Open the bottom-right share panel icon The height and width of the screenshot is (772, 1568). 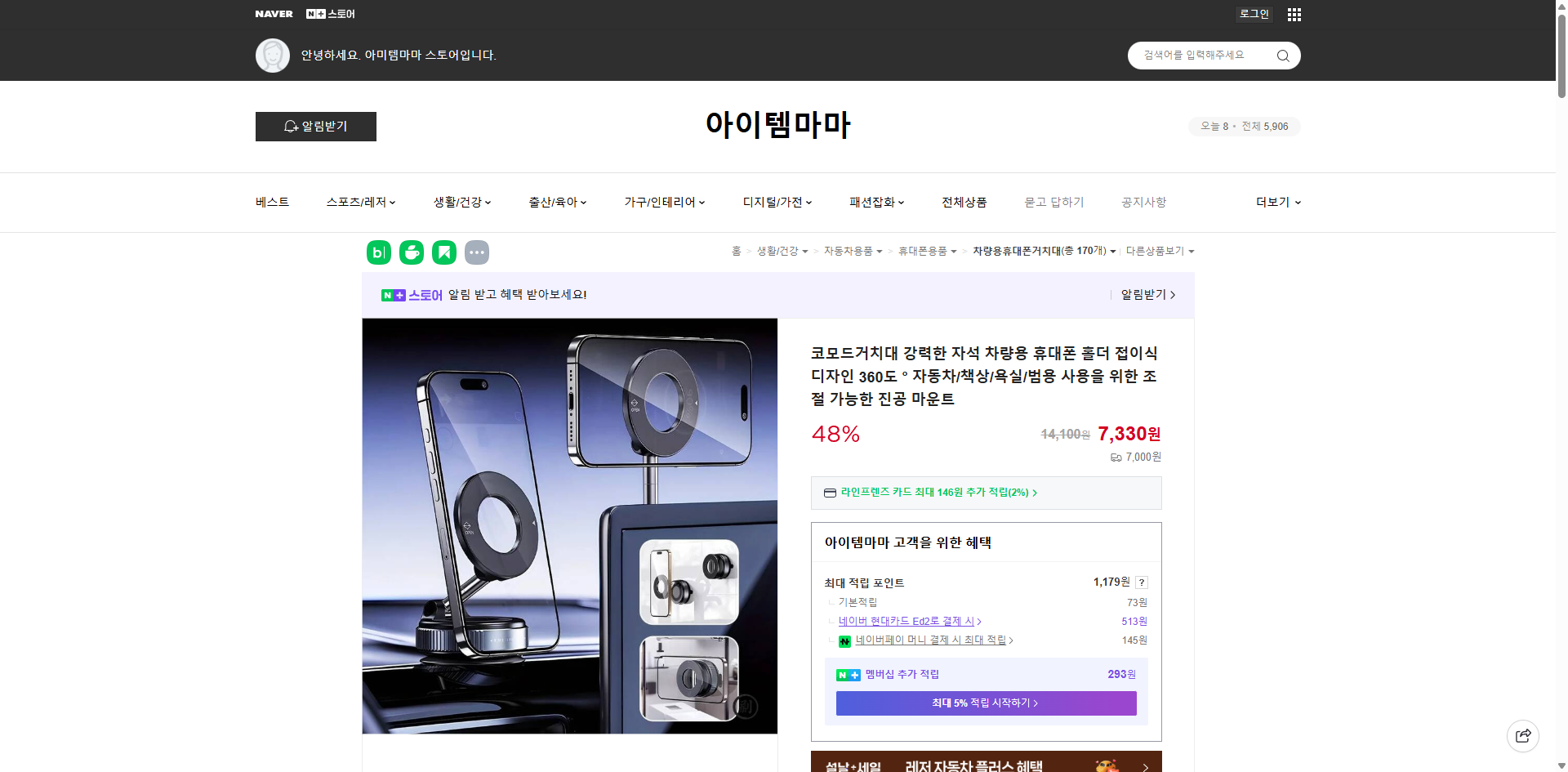pos(1523,735)
